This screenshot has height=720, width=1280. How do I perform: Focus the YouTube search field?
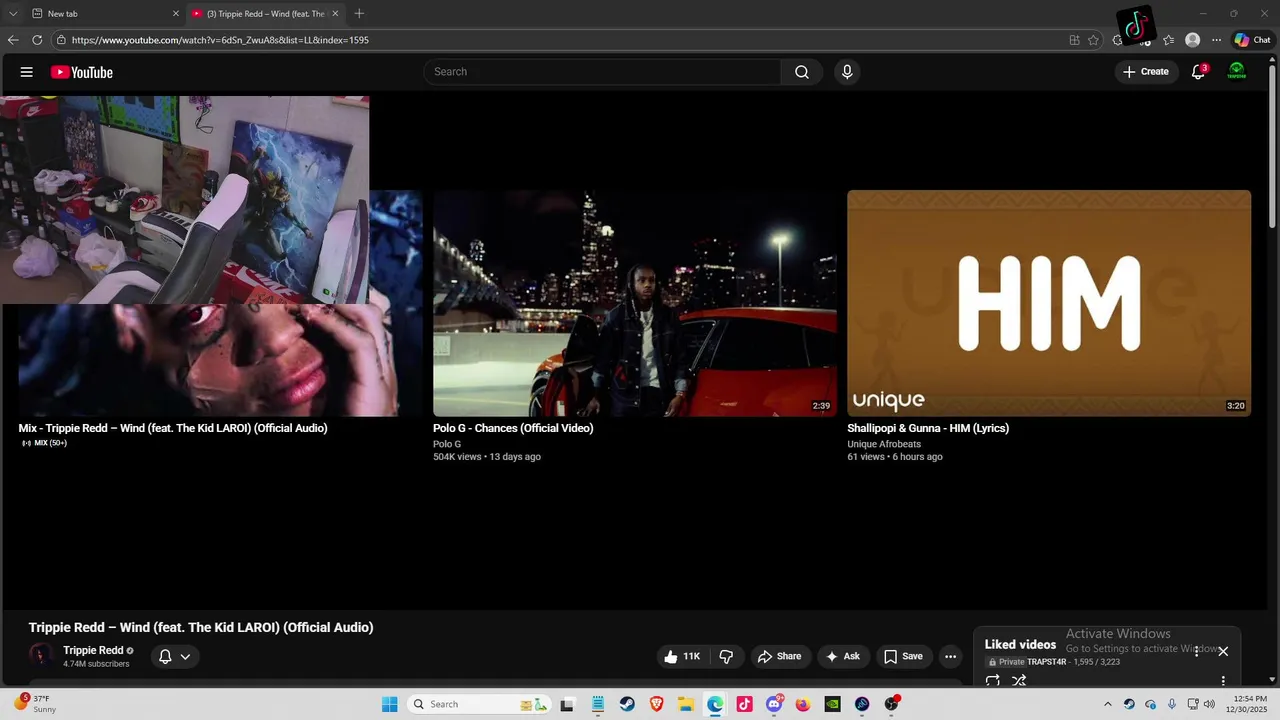(602, 72)
